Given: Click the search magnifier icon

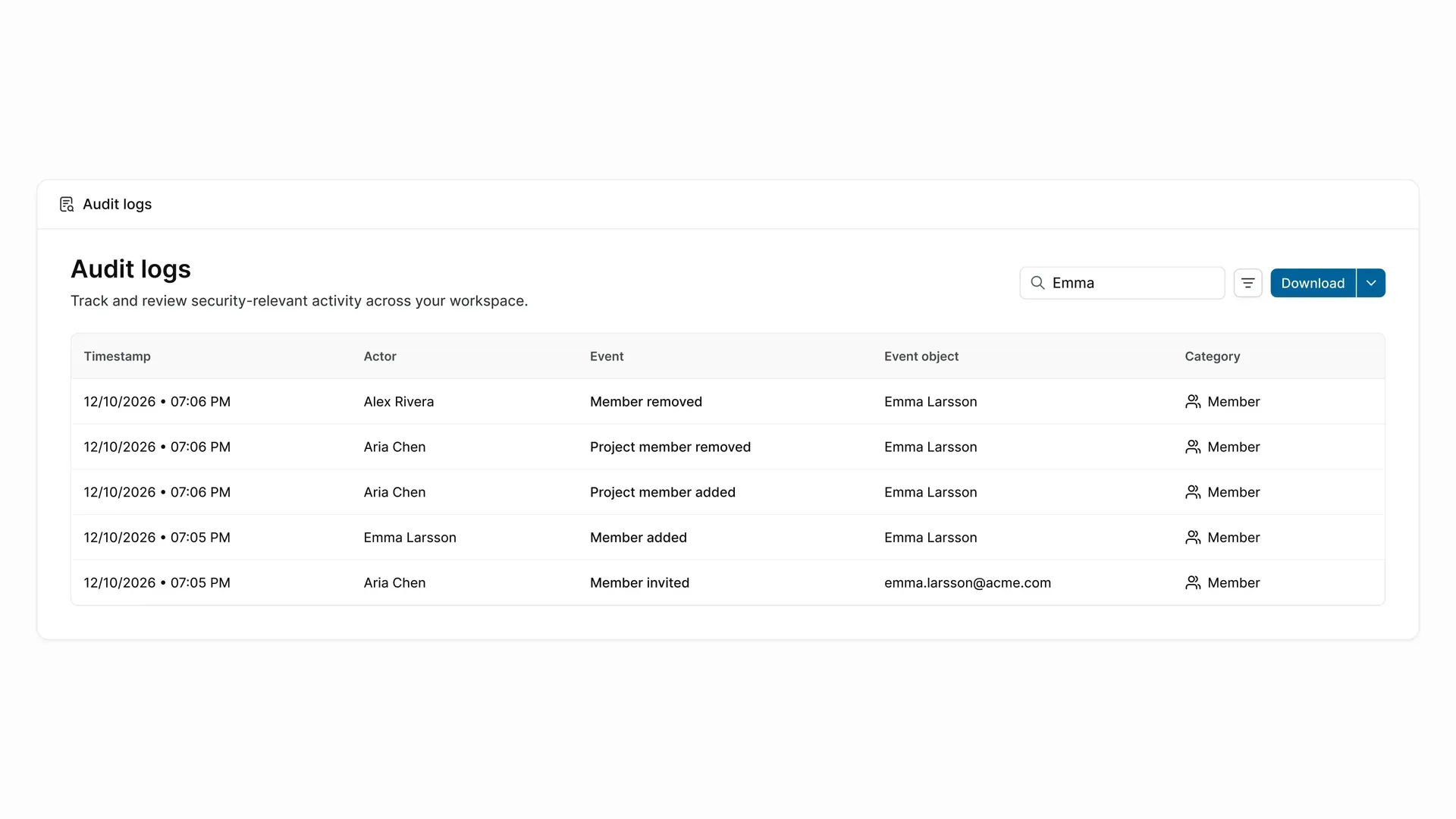Looking at the screenshot, I should tap(1037, 283).
